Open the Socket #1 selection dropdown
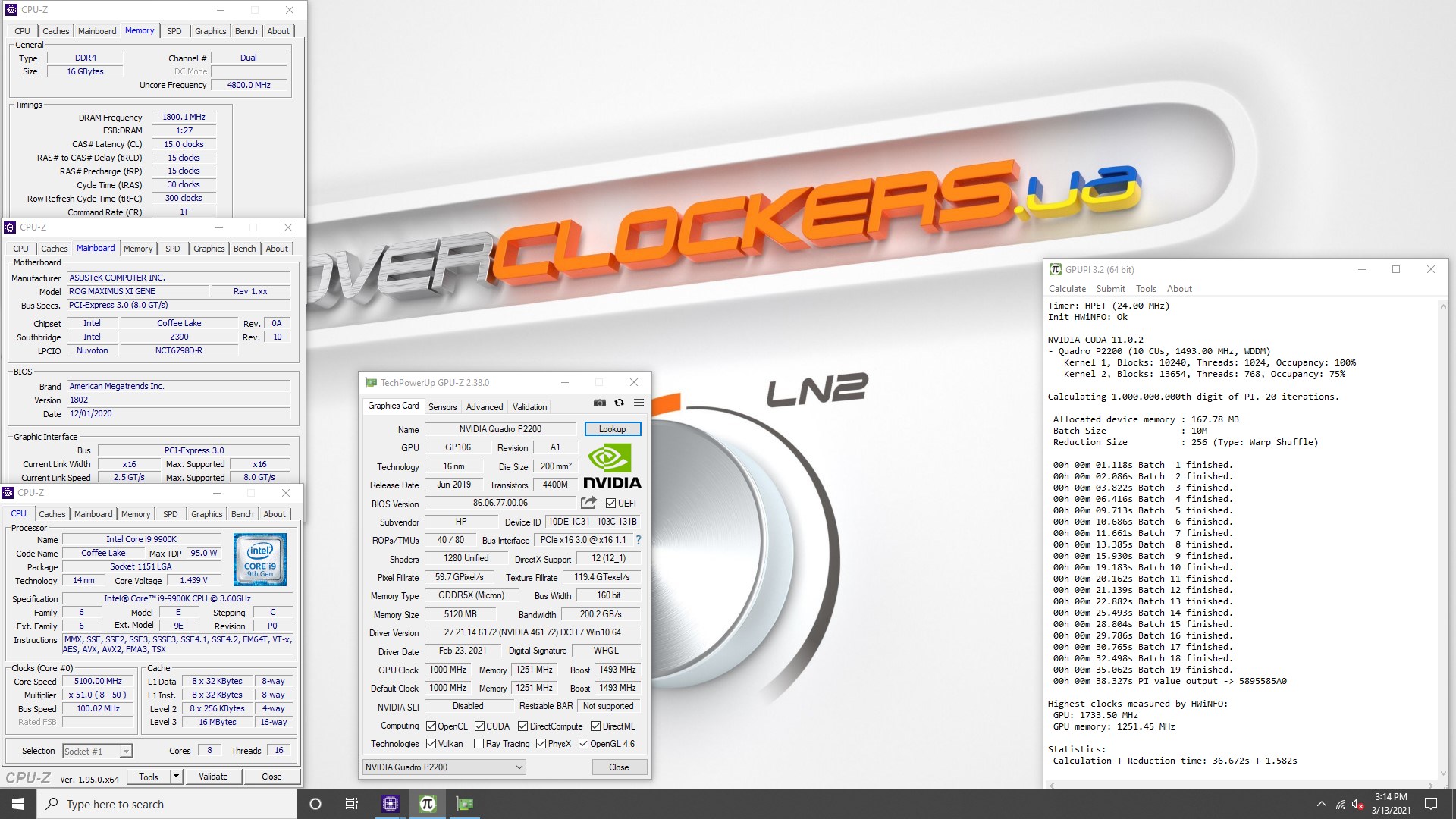 (x=97, y=752)
